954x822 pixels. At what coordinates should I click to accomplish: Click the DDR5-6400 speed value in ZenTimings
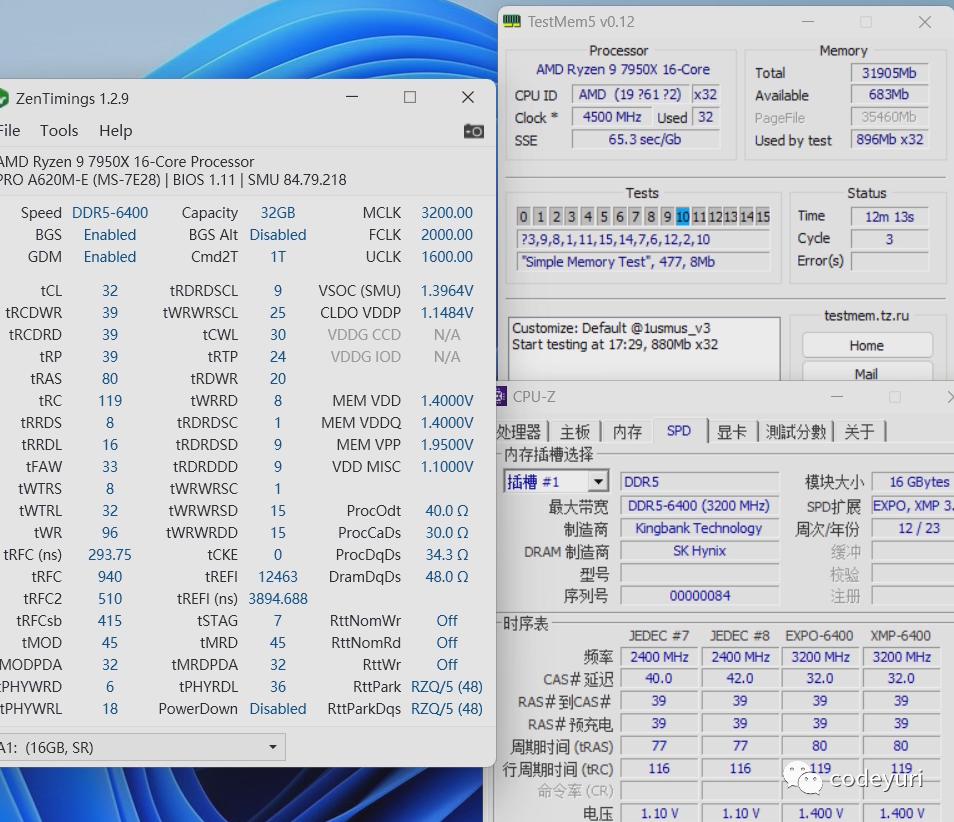(x=110, y=213)
